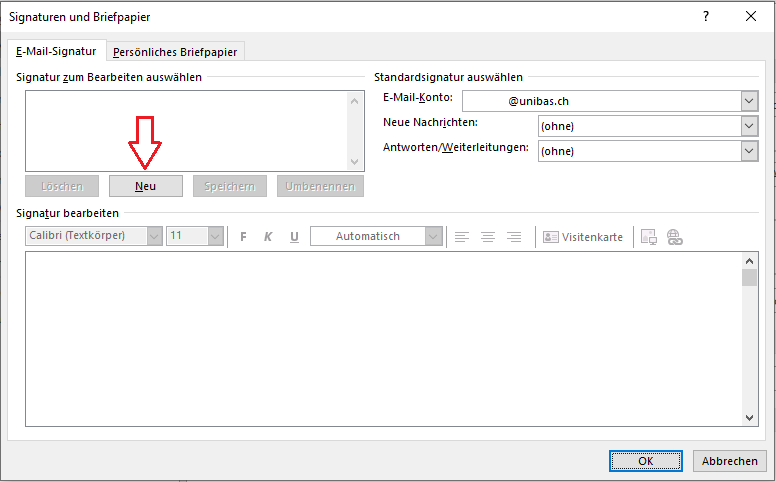
Task: Align signature text left
Action: (x=462, y=237)
